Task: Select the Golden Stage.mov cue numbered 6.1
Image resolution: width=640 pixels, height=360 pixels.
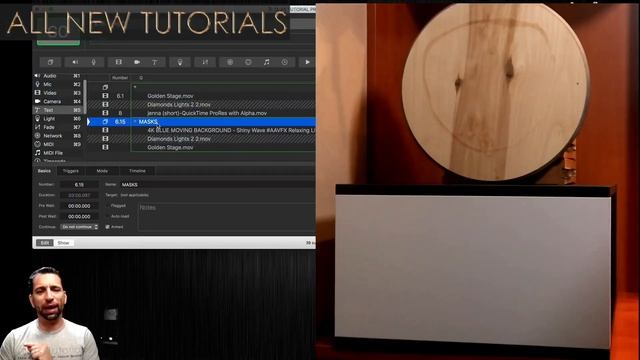Action: point(170,96)
